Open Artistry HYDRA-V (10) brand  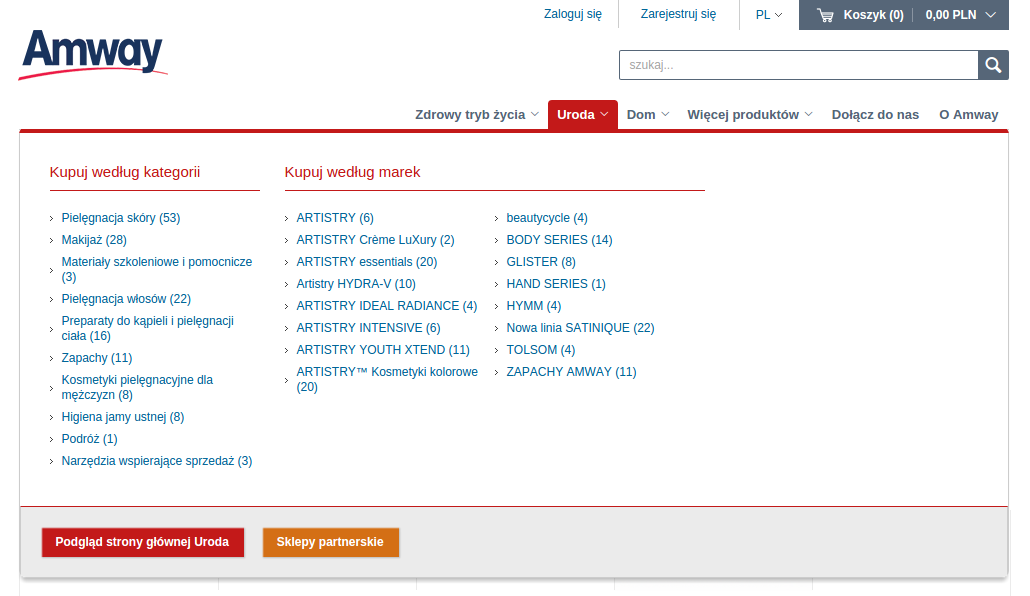point(356,284)
